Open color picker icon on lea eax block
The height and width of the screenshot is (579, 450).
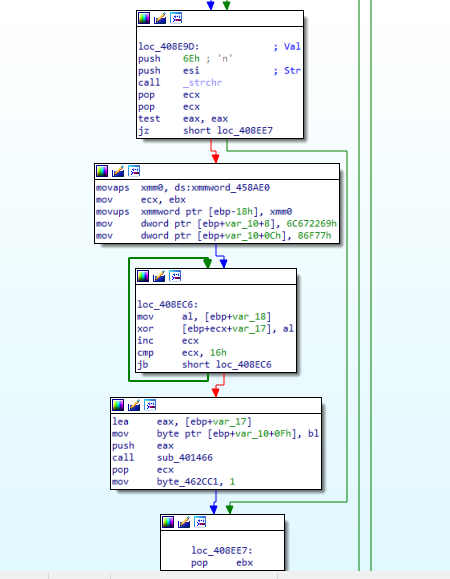coord(118,405)
